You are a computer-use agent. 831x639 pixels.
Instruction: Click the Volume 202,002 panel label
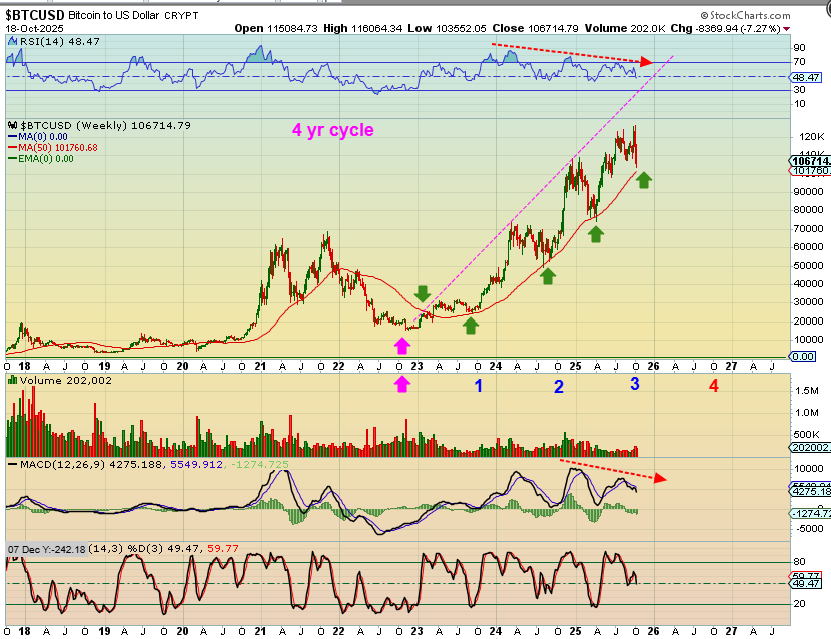[x=66, y=380]
